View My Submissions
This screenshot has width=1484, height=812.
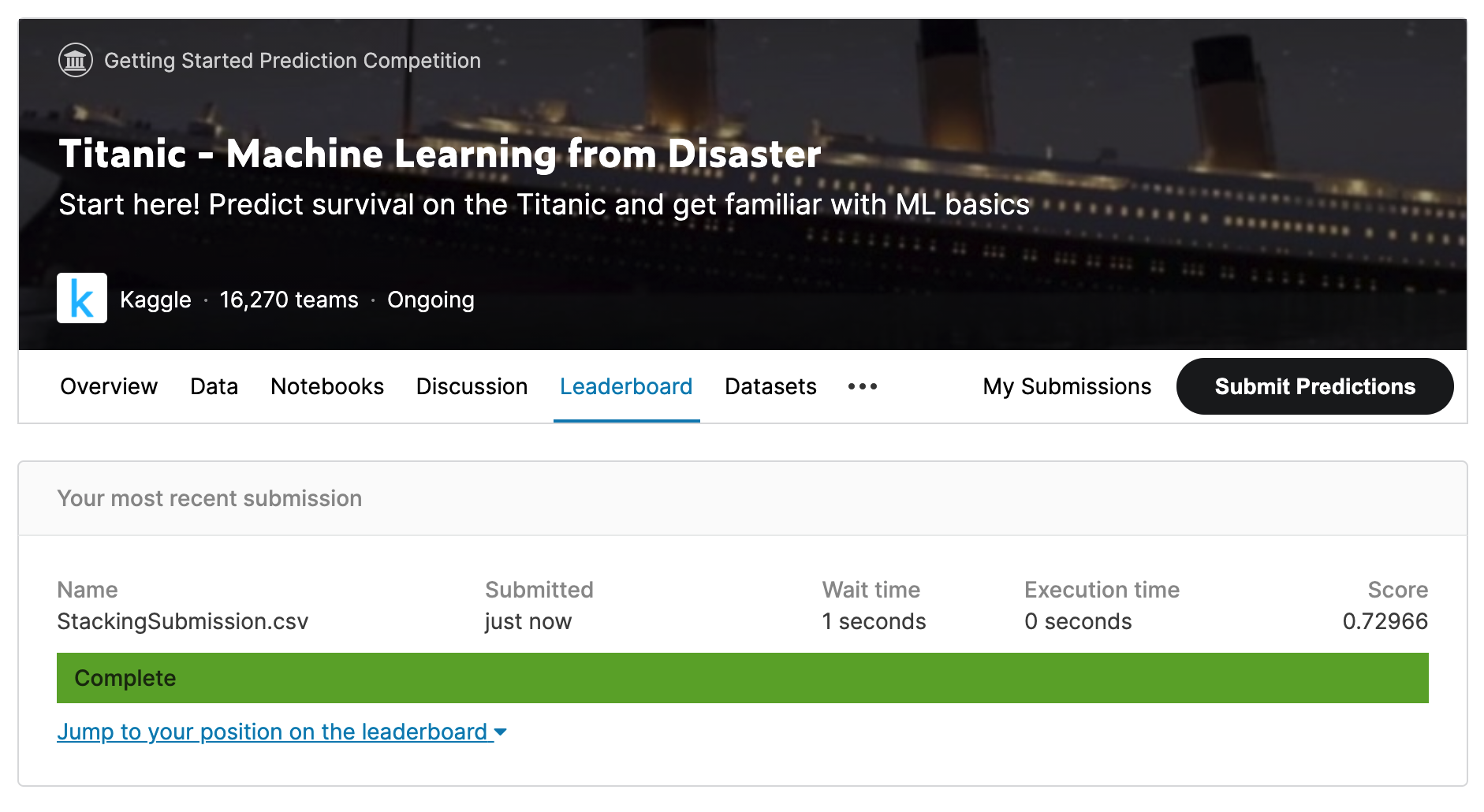(x=1067, y=386)
